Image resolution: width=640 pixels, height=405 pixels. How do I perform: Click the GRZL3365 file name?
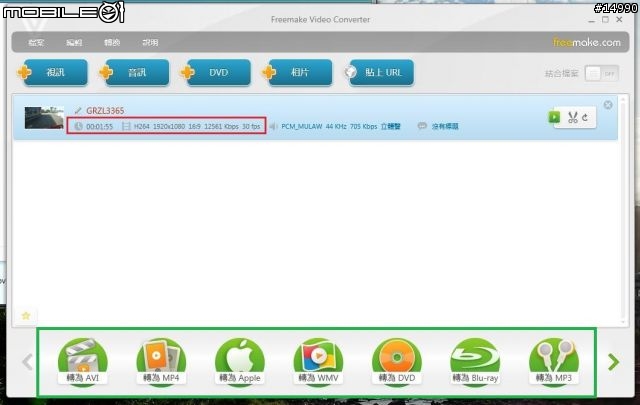(x=105, y=111)
